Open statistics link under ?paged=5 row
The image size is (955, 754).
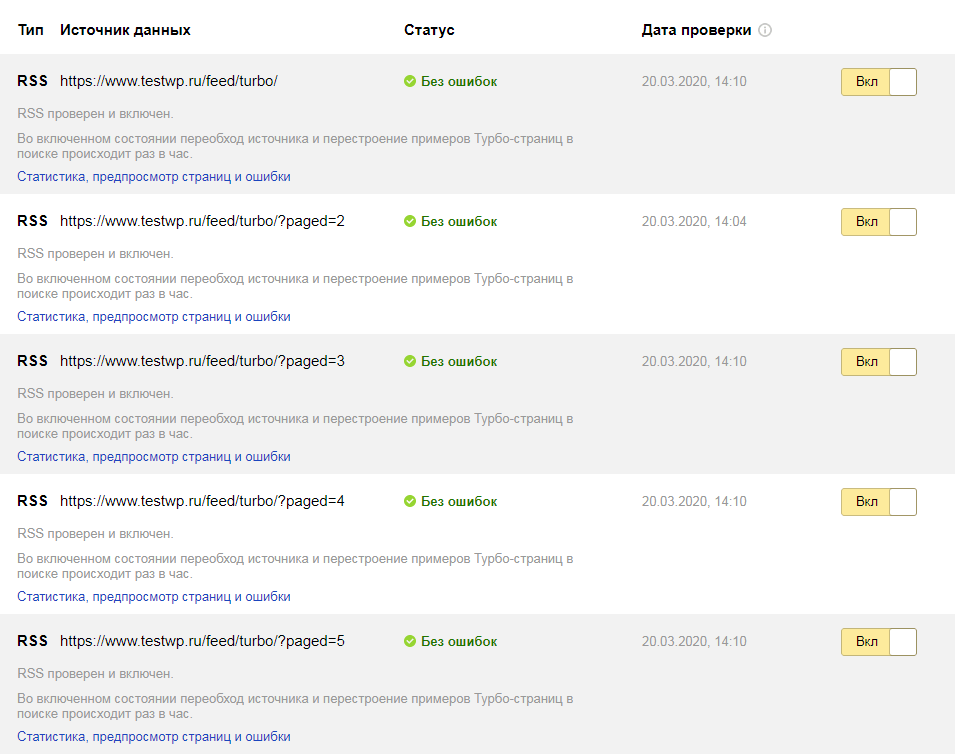point(153,737)
